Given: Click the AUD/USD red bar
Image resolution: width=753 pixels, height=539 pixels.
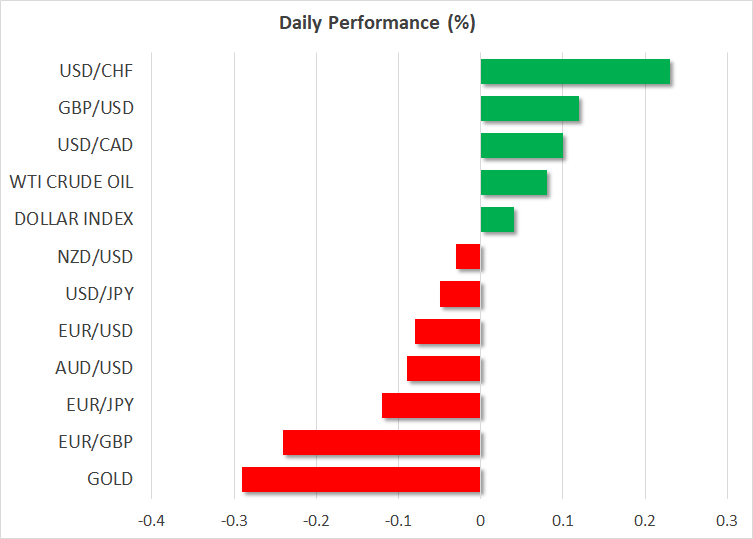Looking at the screenshot, I should pos(444,368).
